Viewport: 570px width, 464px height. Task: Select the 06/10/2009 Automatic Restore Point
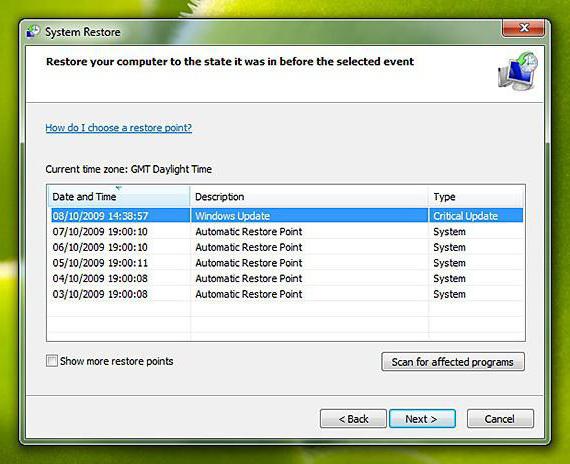286,247
